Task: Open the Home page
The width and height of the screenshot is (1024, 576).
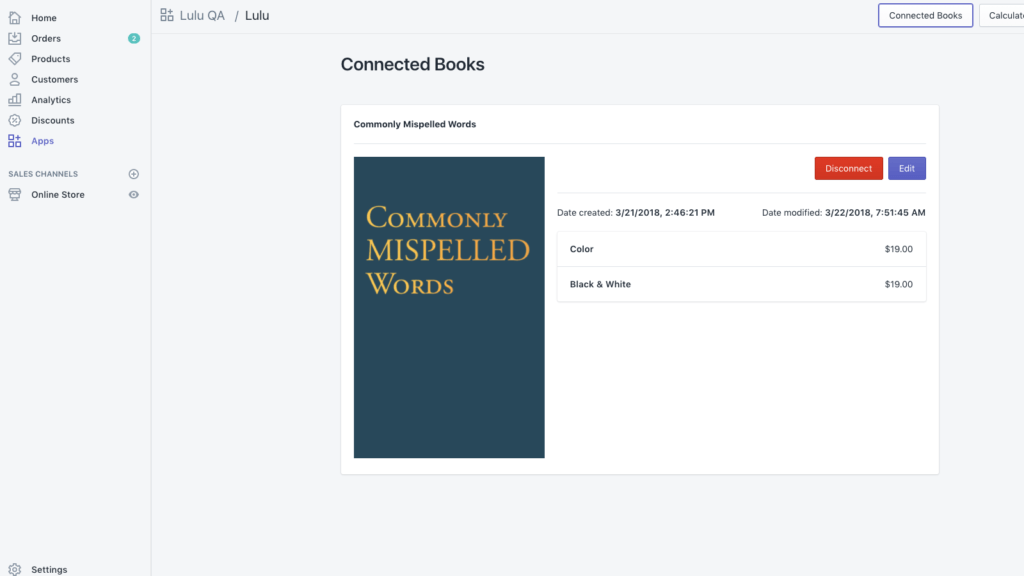Action: [x=43, y=17]
